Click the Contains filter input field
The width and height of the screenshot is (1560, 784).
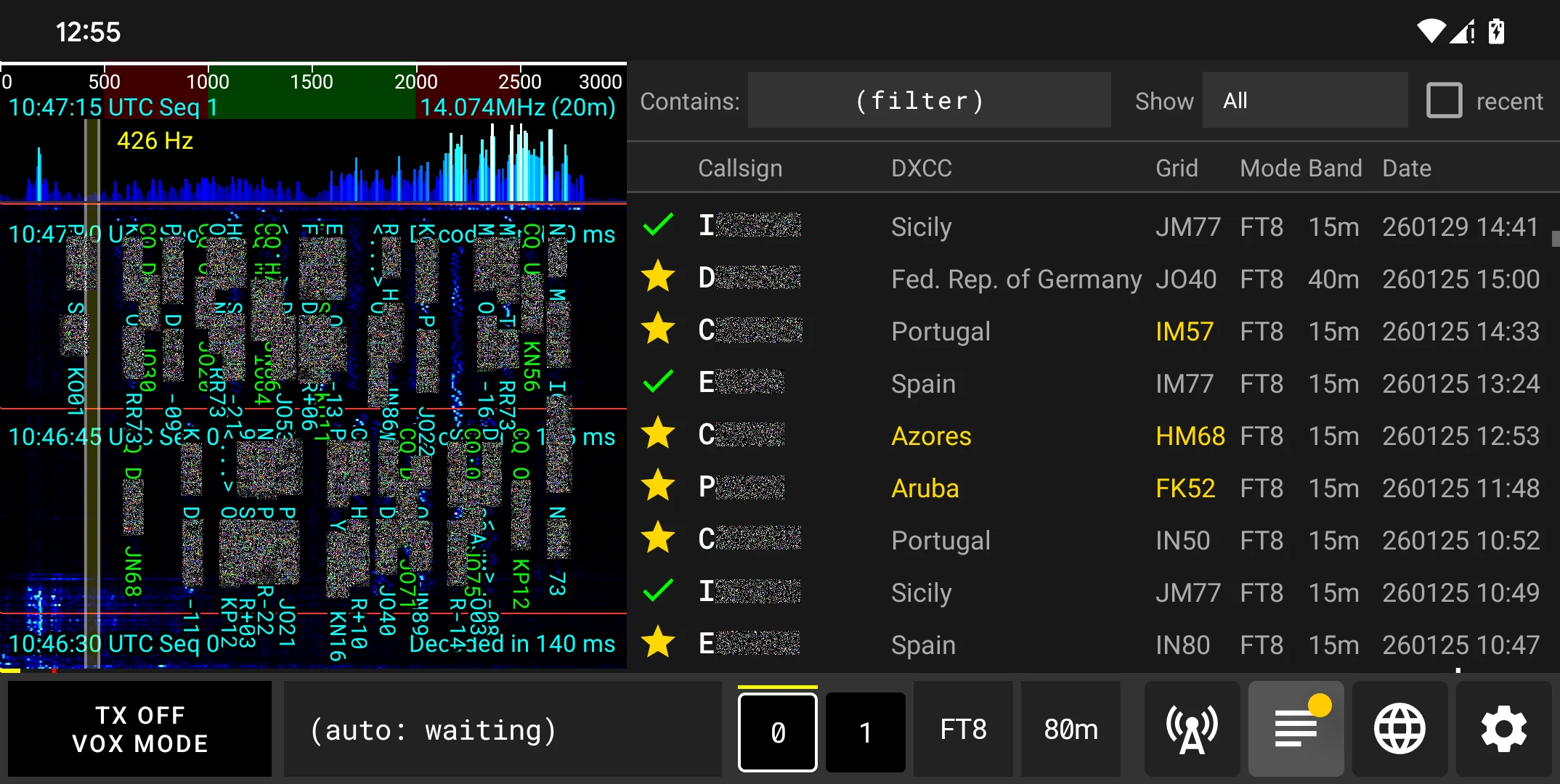pyautogui.click(x=929, y=101)
